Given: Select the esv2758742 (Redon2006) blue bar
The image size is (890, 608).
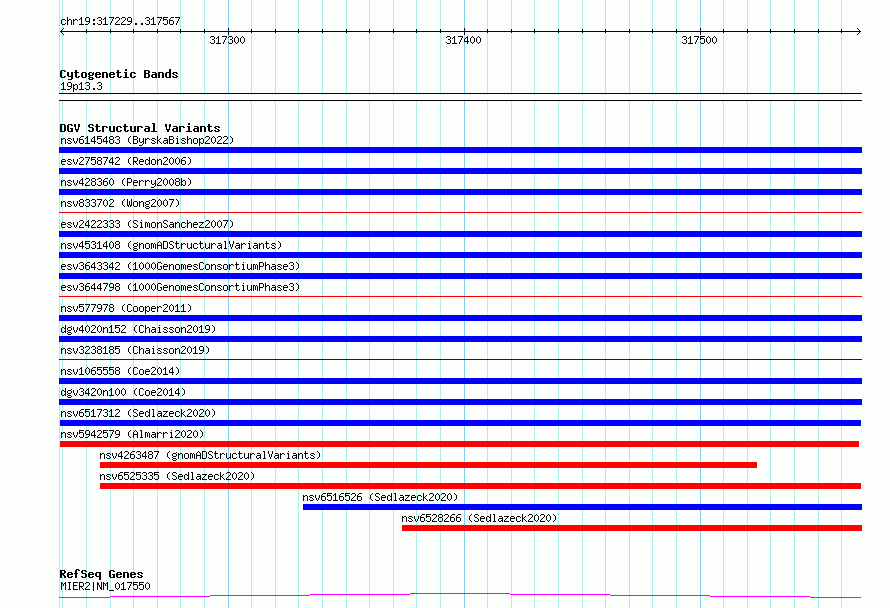Looking at the screenshot, I should (x=460, y=171).
